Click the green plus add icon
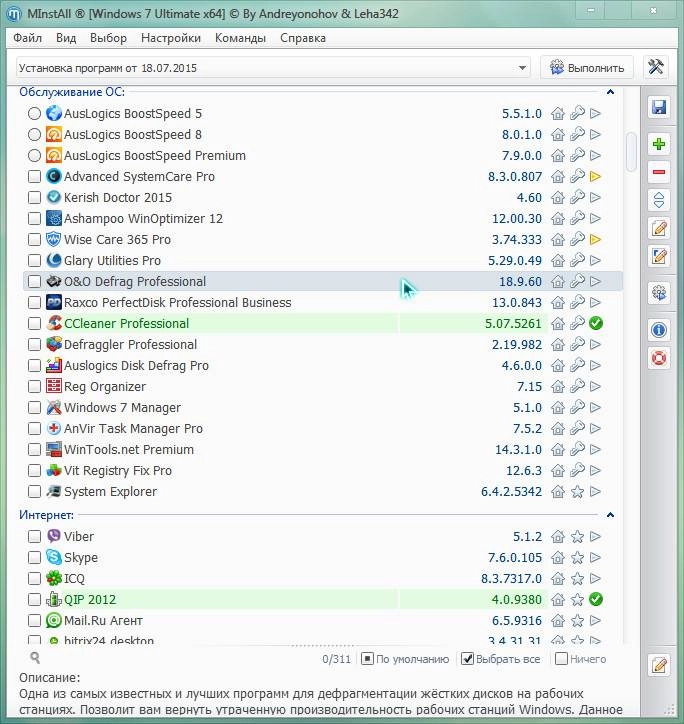Viewport: 684px width, 724px height. pyautogui.click(x=659, y=144)
